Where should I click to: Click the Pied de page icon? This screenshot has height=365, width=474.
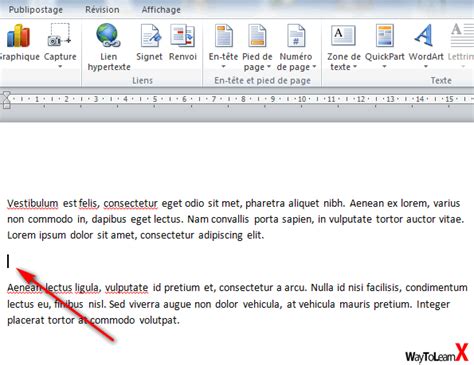[x=257, y=35]
